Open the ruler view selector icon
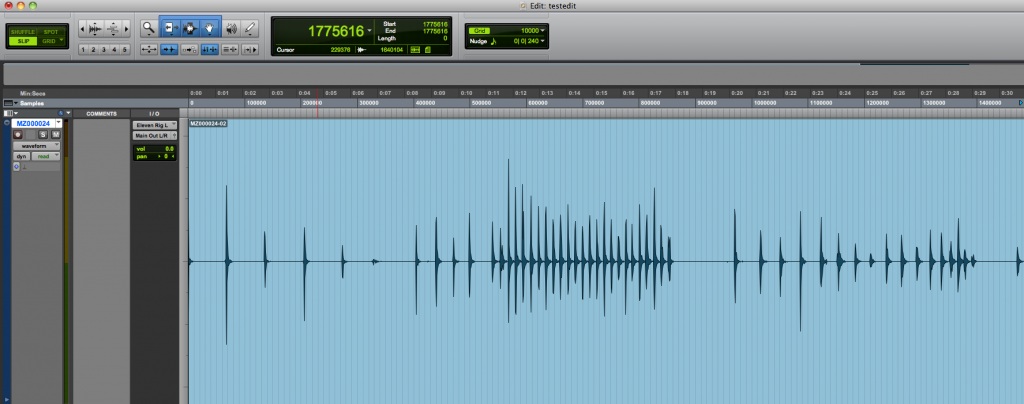This screenshot has width=1024, height=404. [x=8, y=103]
